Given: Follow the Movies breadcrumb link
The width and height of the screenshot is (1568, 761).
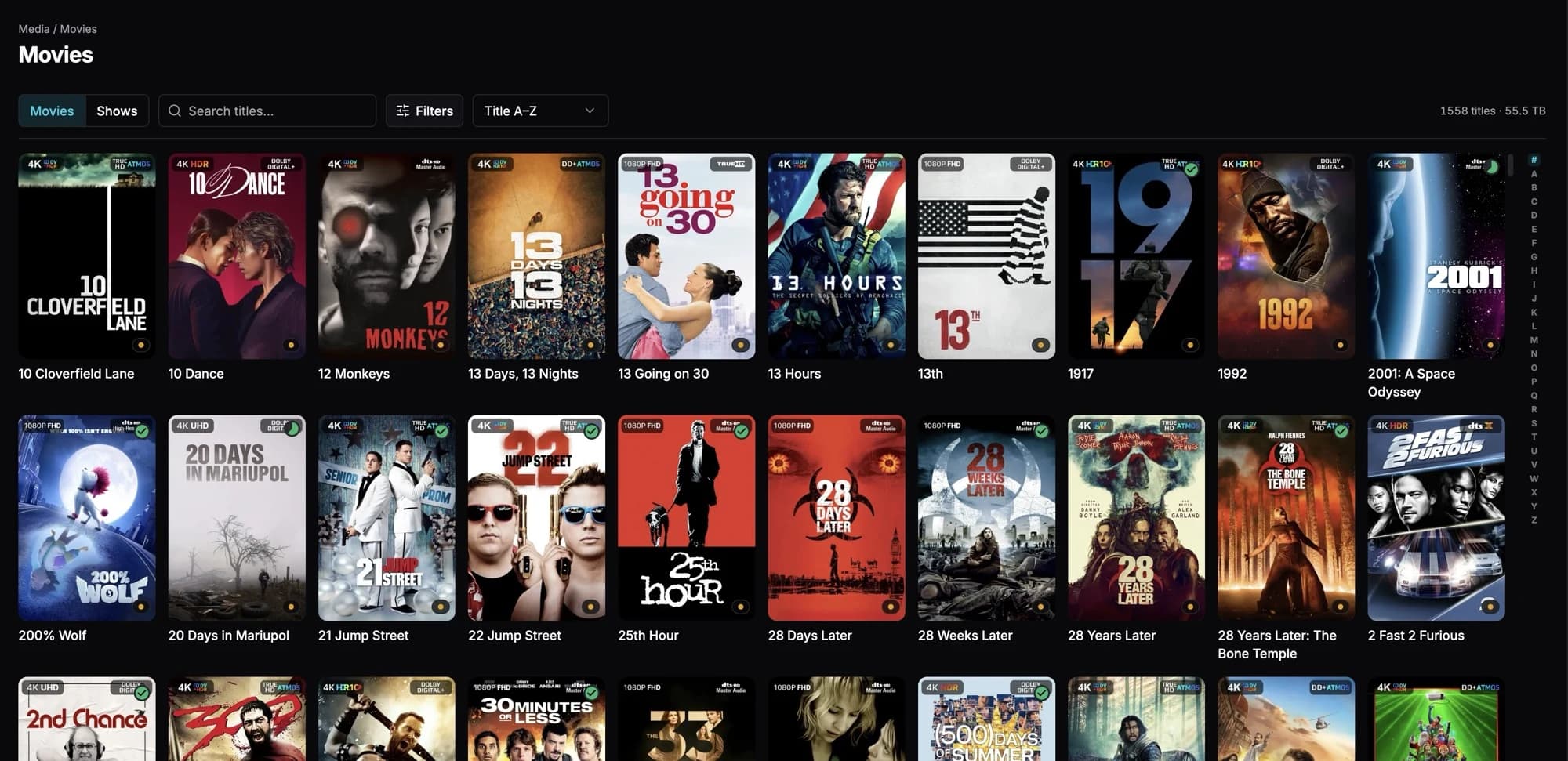Looking at the screenshot, I should click(78, 29).
